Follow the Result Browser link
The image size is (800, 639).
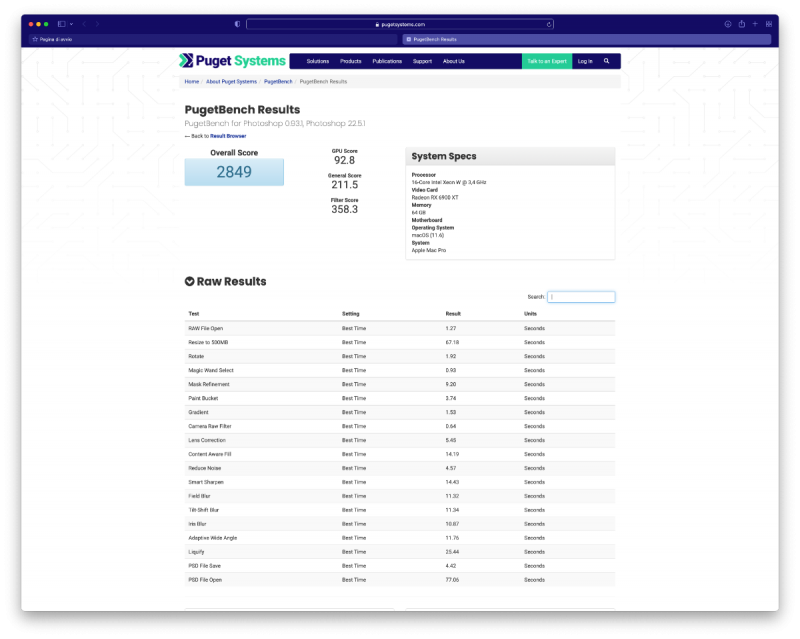click(x=228, y=136)
